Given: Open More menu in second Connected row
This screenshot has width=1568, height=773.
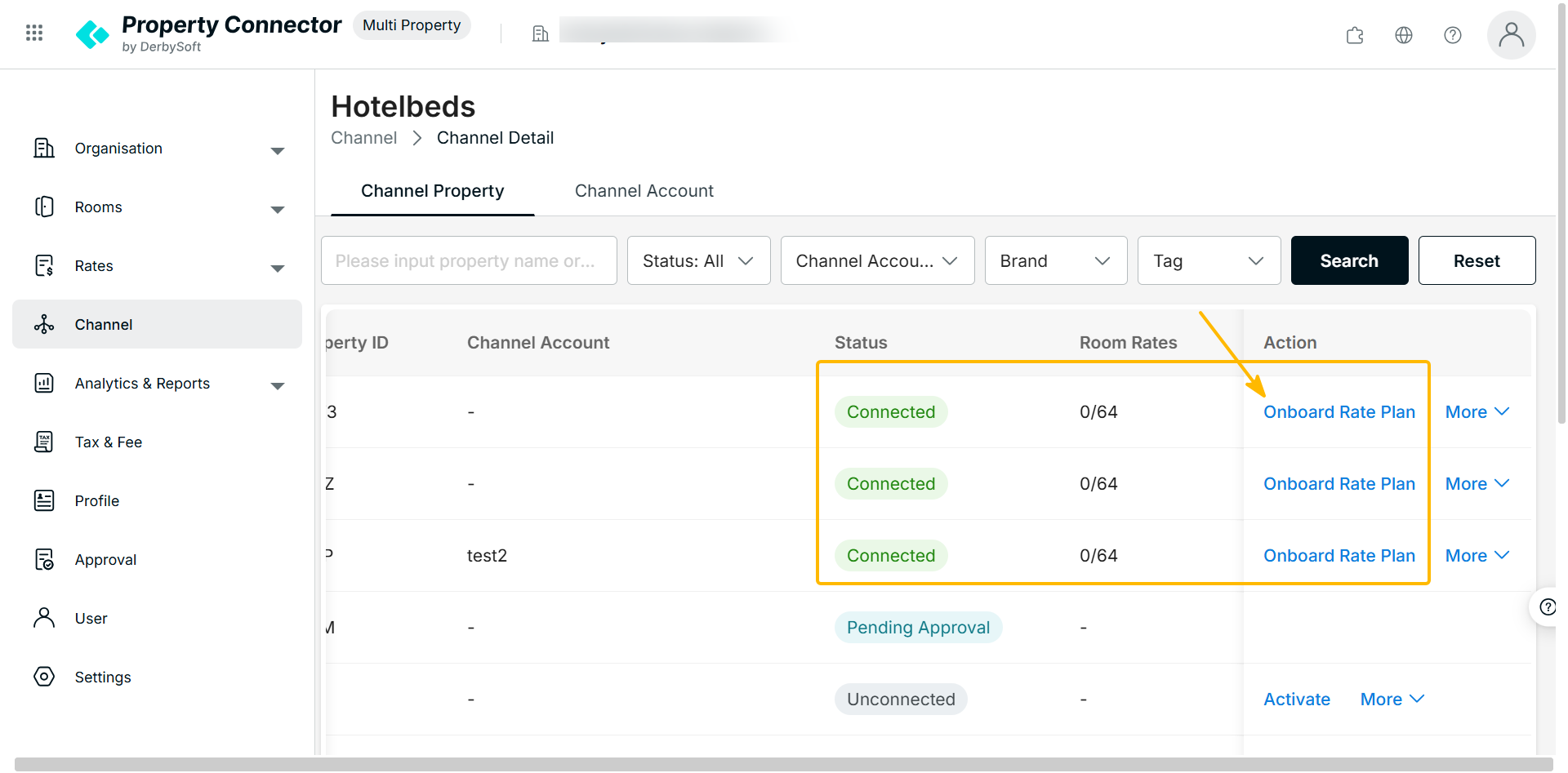Looking at the screenshot, I should (1477, 484).
